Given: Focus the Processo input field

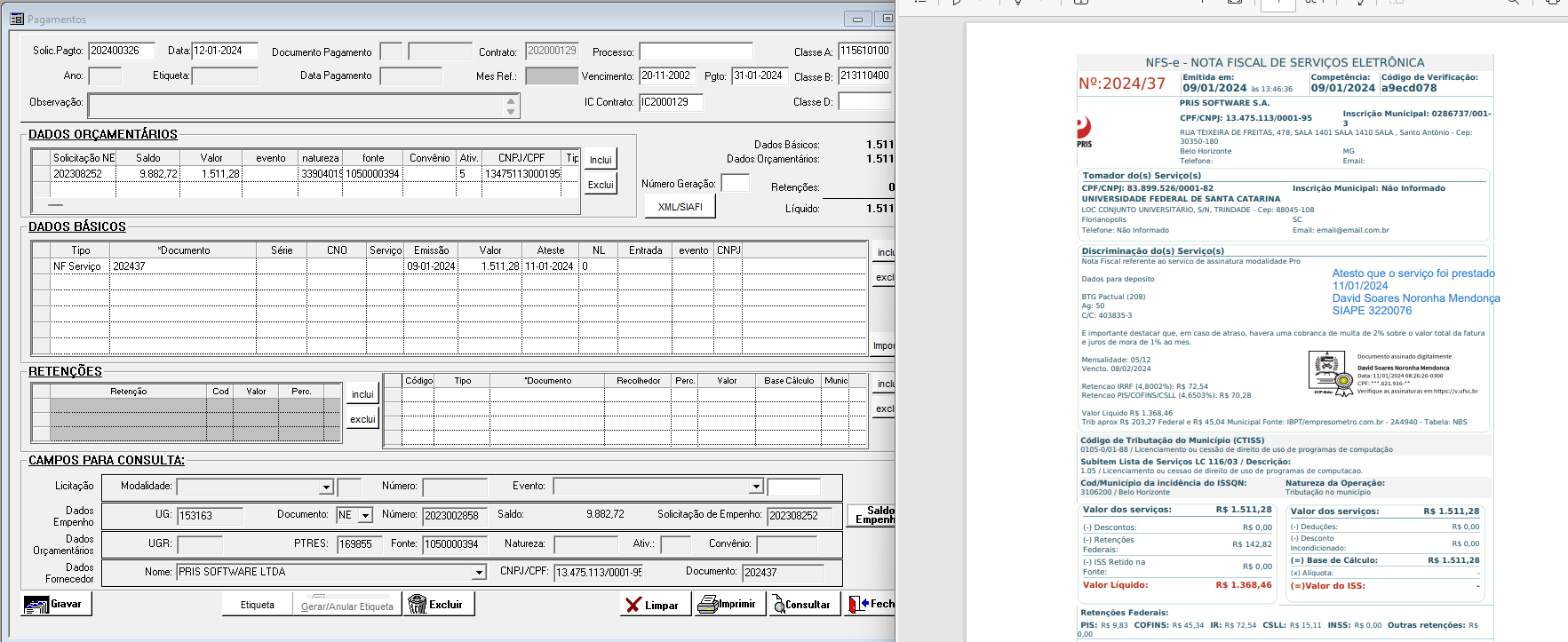Looking at the screenshot, I should tap(696, 52).
